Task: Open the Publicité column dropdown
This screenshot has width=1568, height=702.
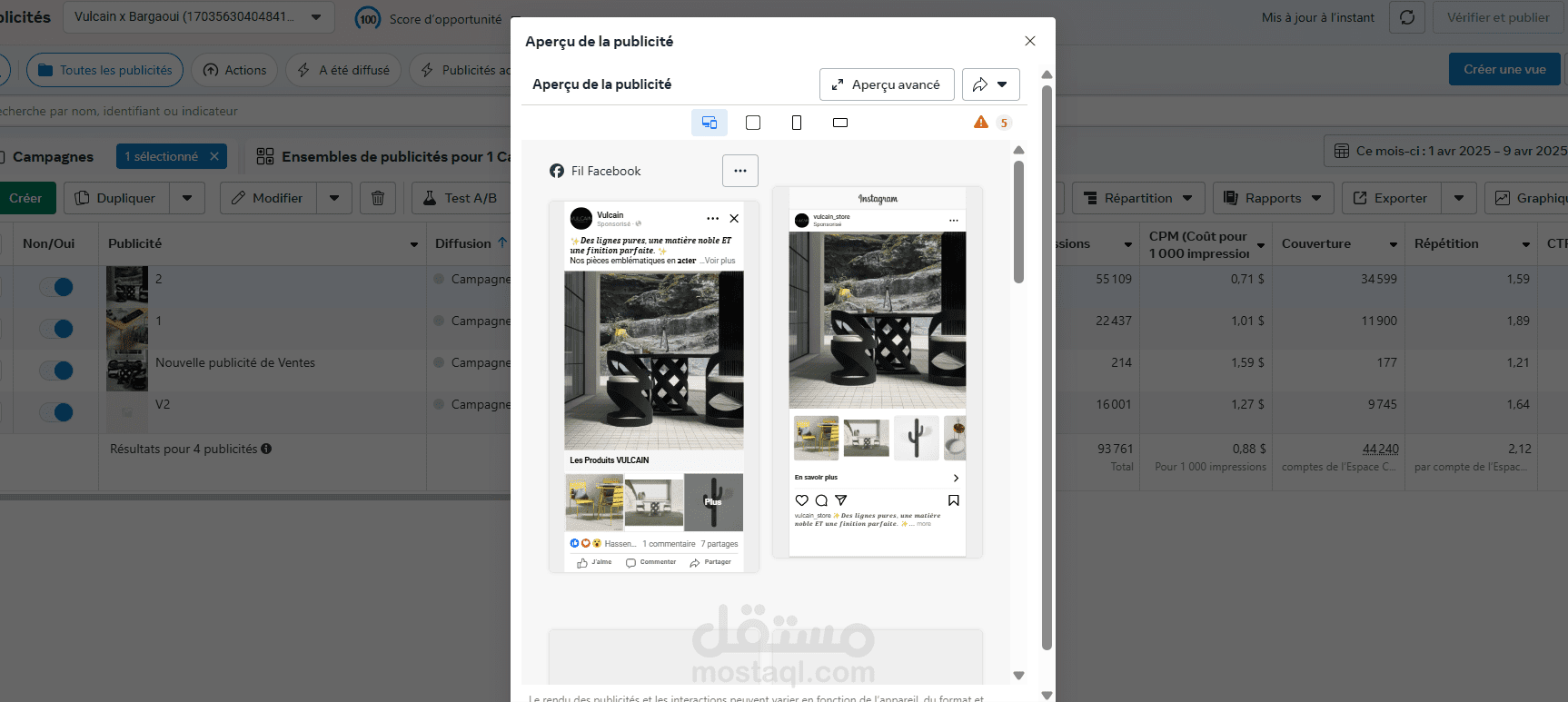Action: pos(414,244)
